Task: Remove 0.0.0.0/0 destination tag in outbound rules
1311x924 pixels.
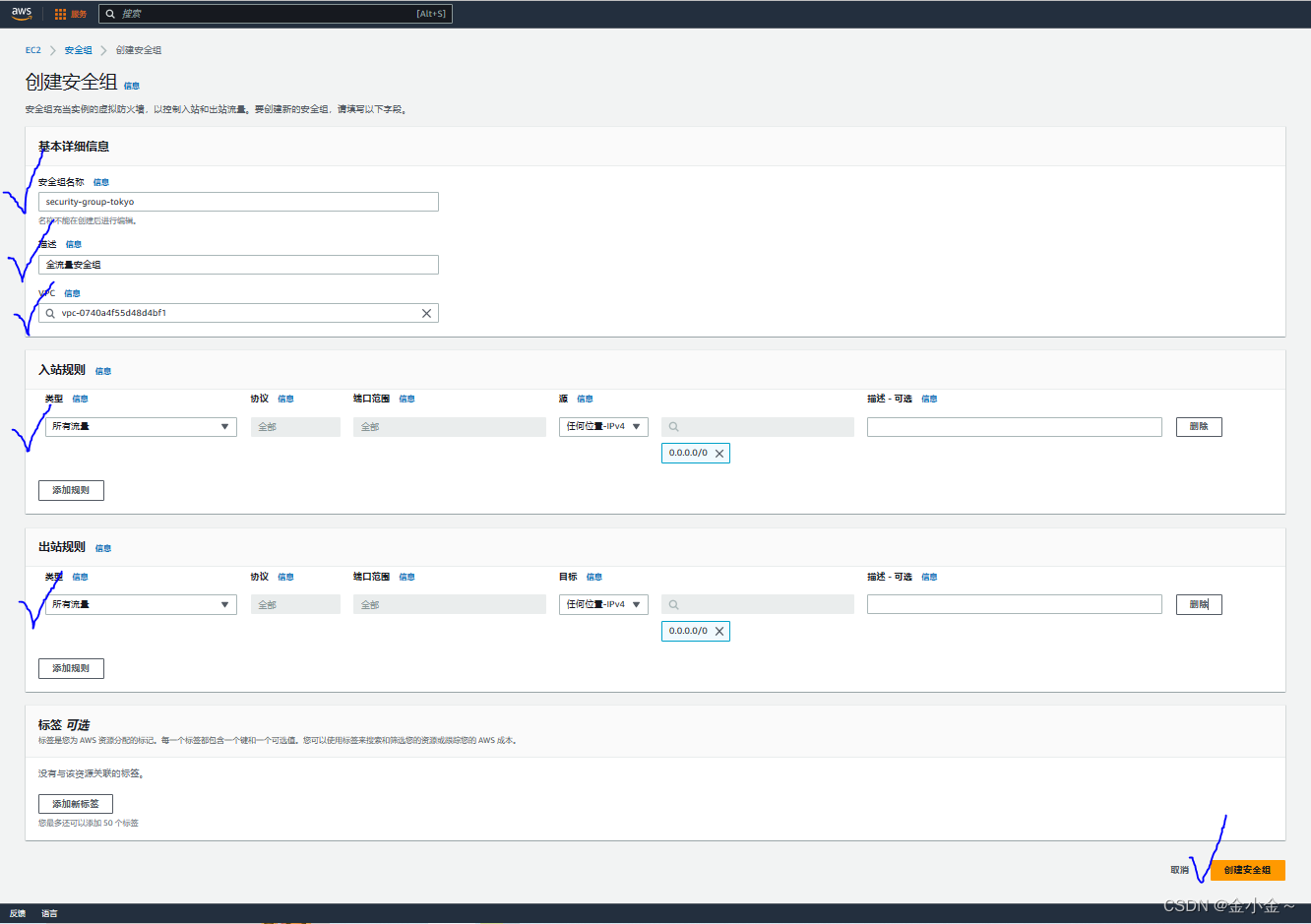Action: (x=719, y=631)
